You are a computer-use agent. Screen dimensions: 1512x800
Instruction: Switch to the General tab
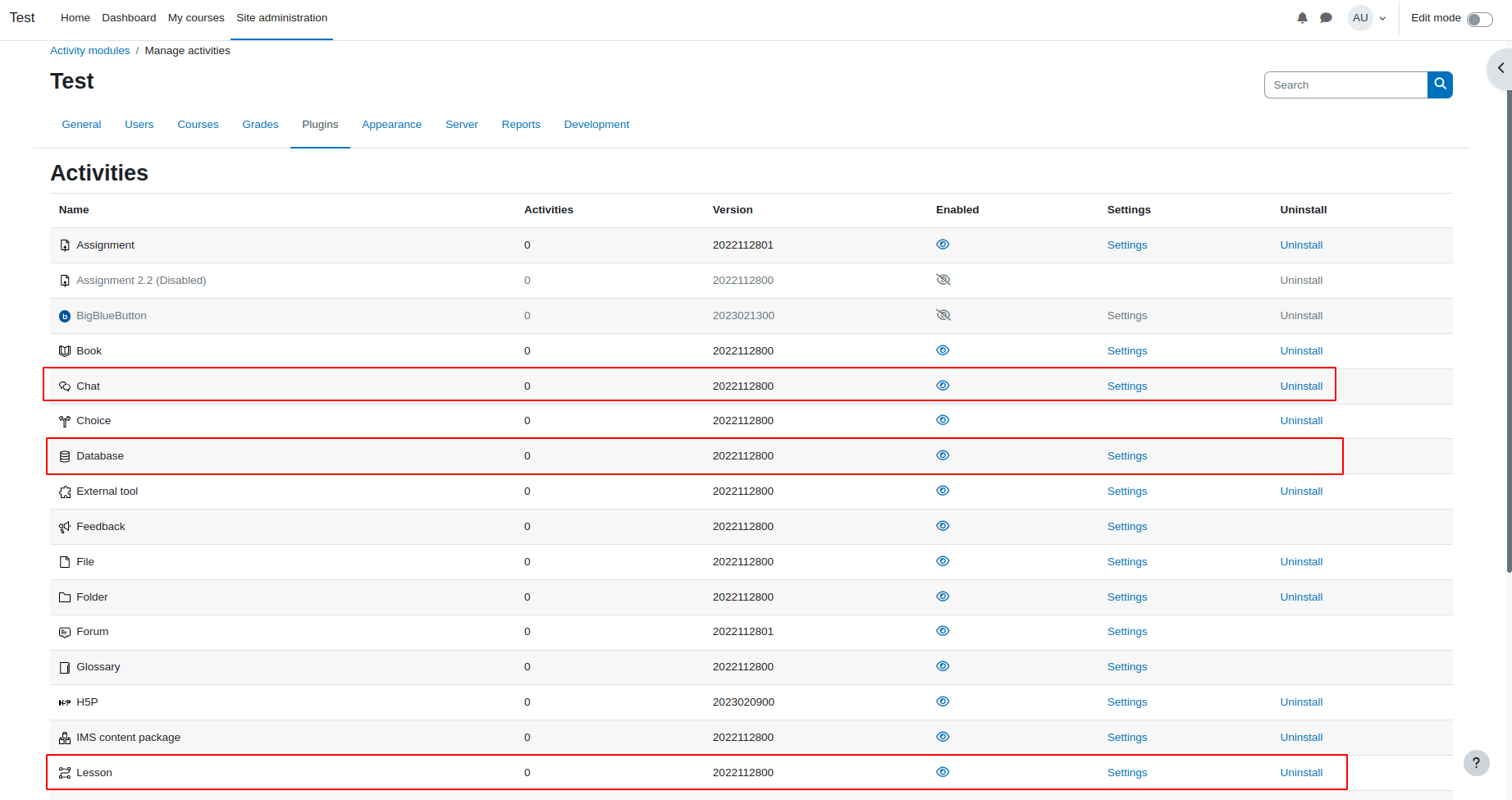[x=81, y=125]
